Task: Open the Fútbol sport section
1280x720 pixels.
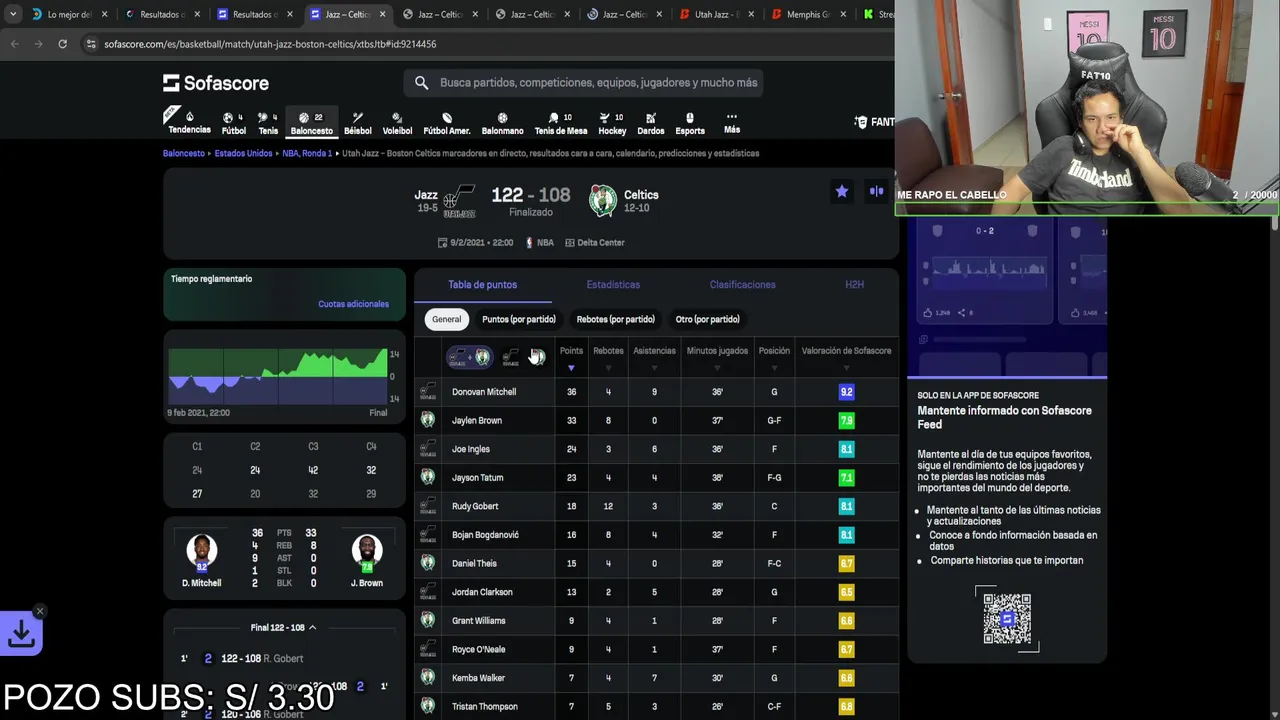Action: [x=233, y=123]
